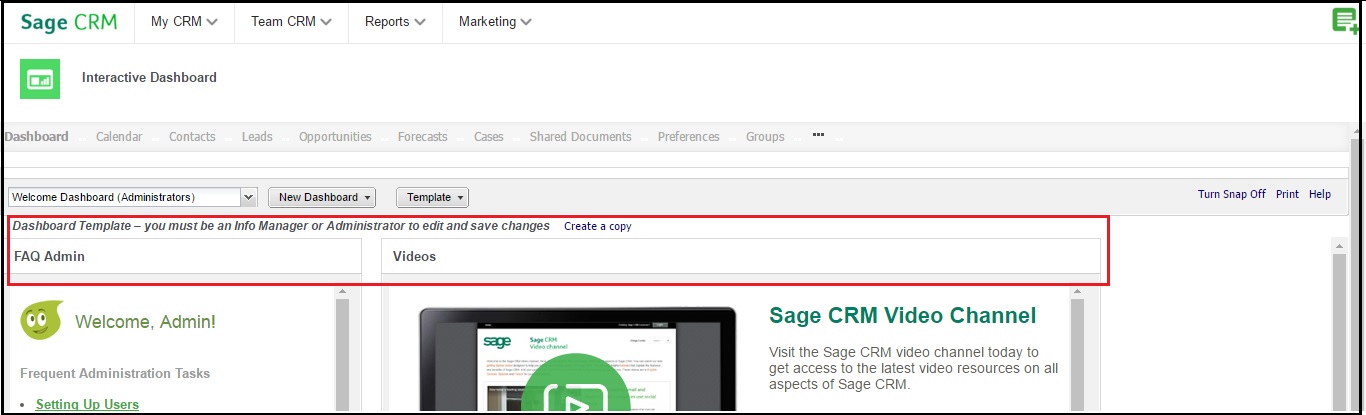Expand the Template dropdown button

point(433,198)
